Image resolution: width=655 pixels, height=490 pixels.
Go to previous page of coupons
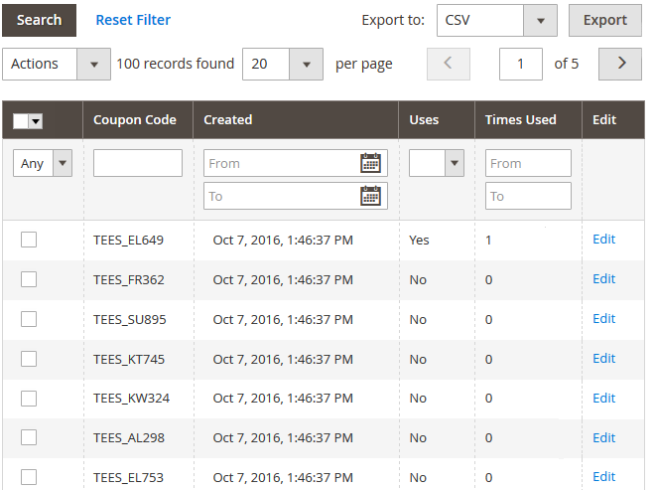(x=448, y=64)
